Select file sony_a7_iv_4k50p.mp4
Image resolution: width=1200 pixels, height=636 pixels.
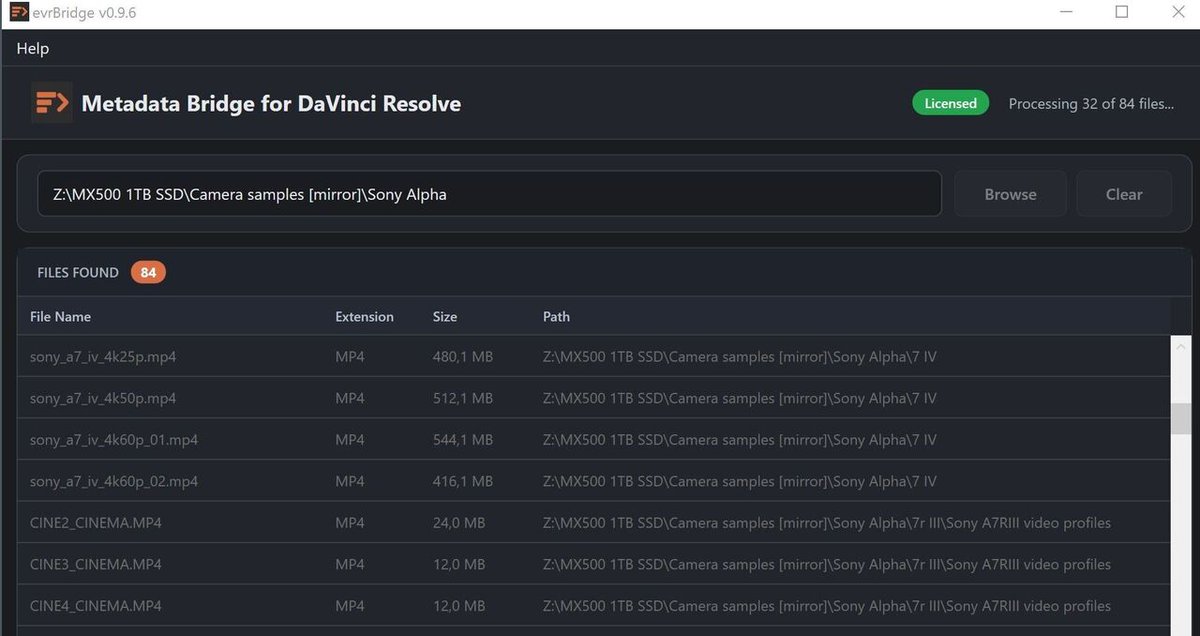coord(594,398)
